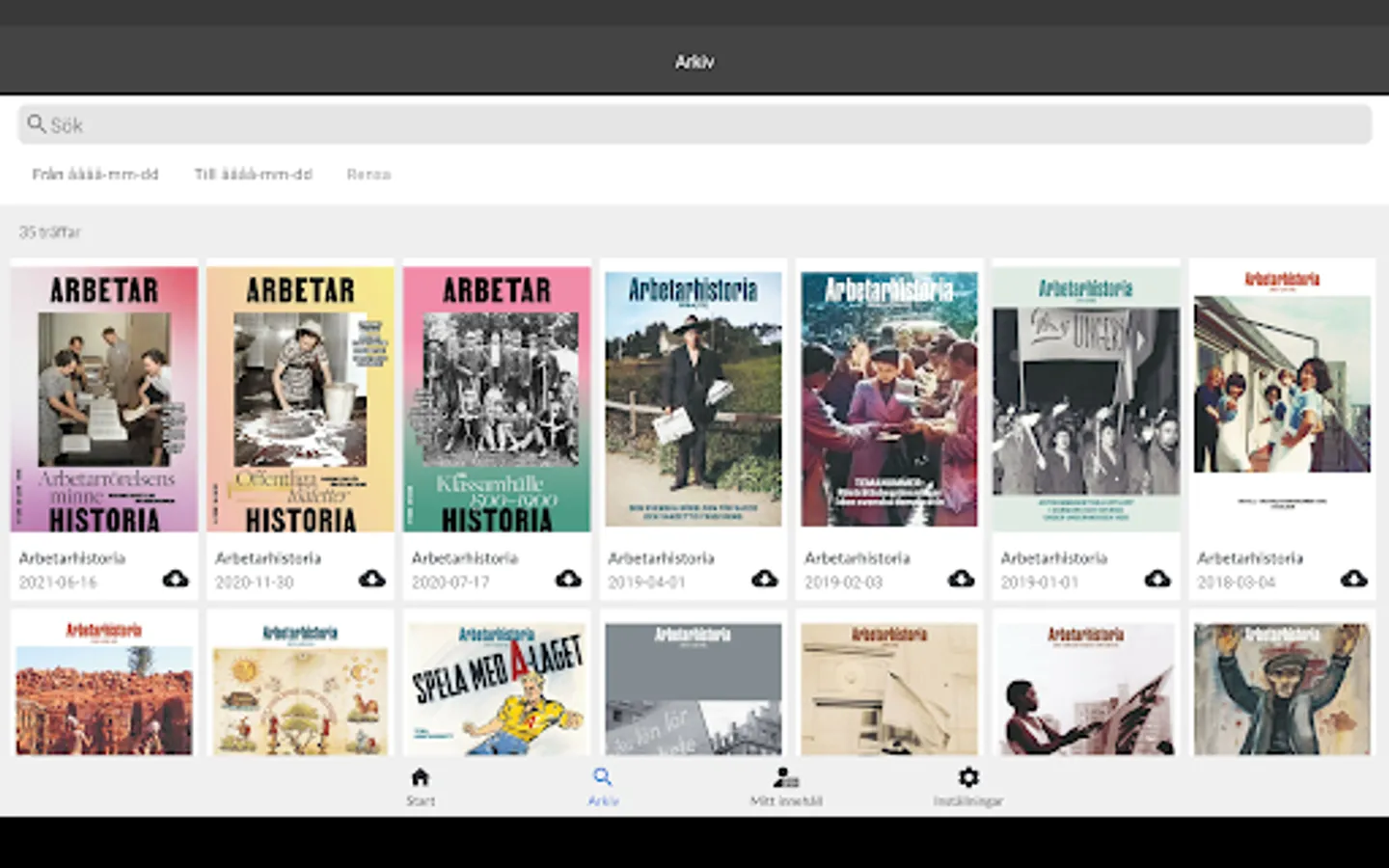Click the date text 2019-04-01

(x=647, y=583)
